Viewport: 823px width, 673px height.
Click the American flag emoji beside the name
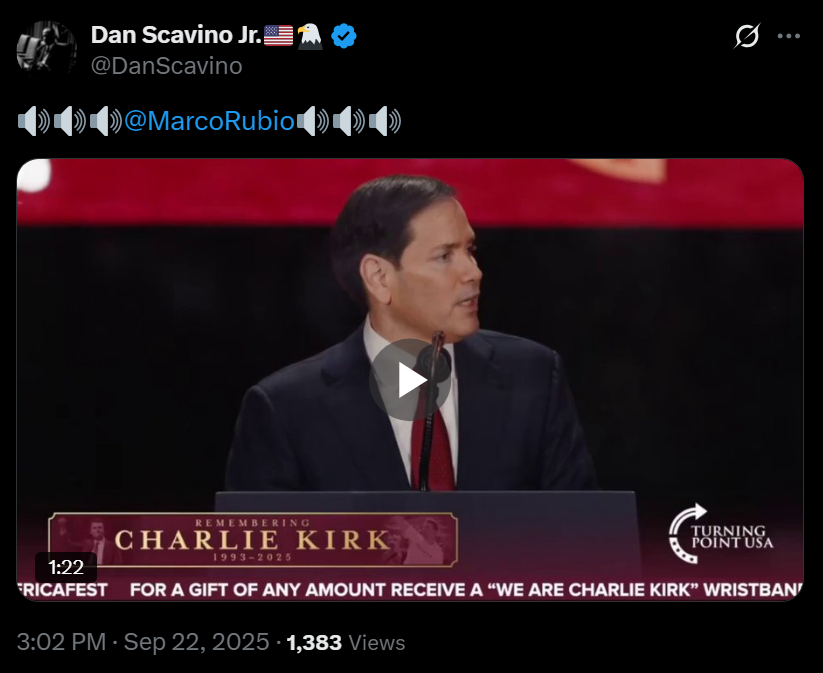[278, 36]
